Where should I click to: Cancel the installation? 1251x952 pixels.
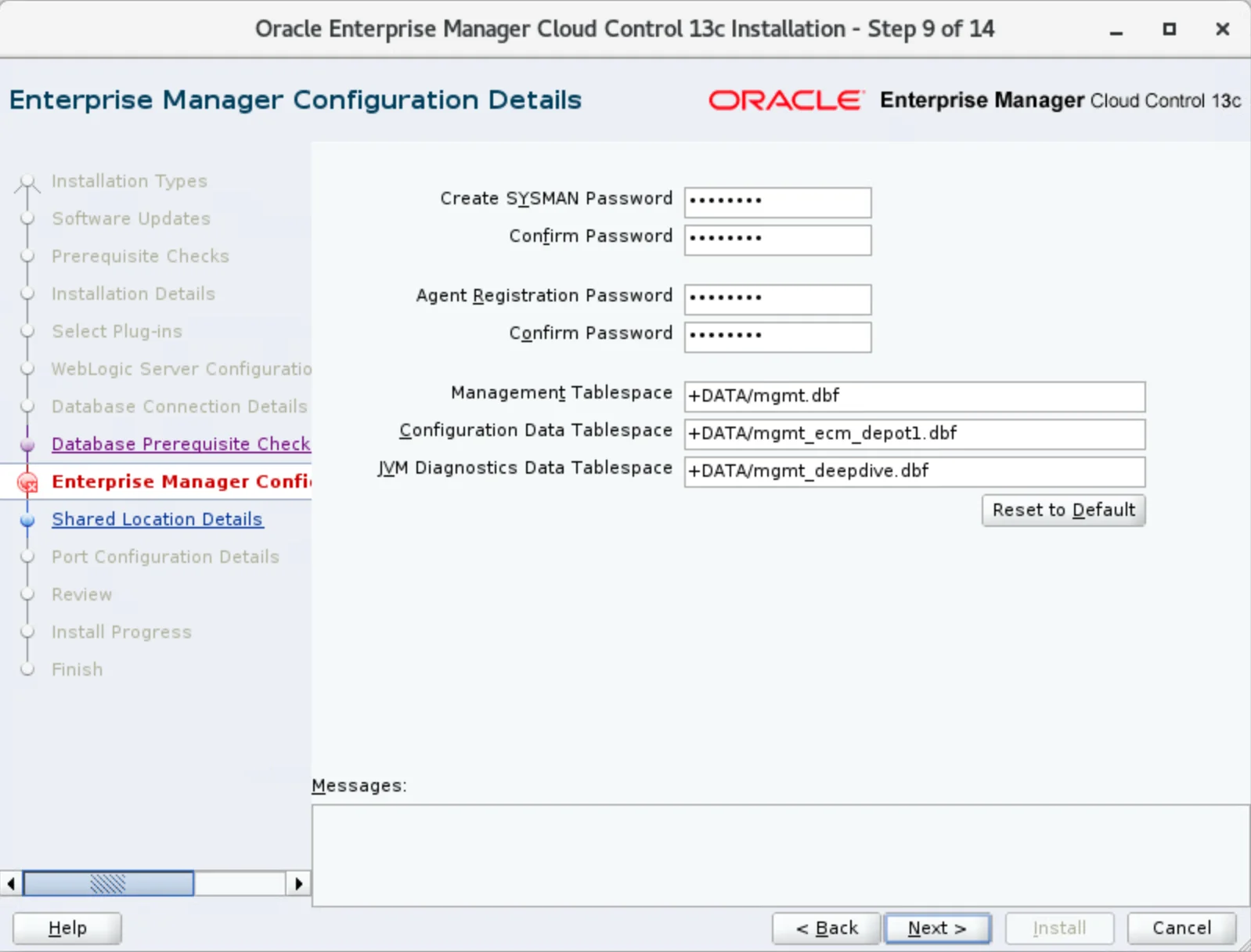point(1181,928)
